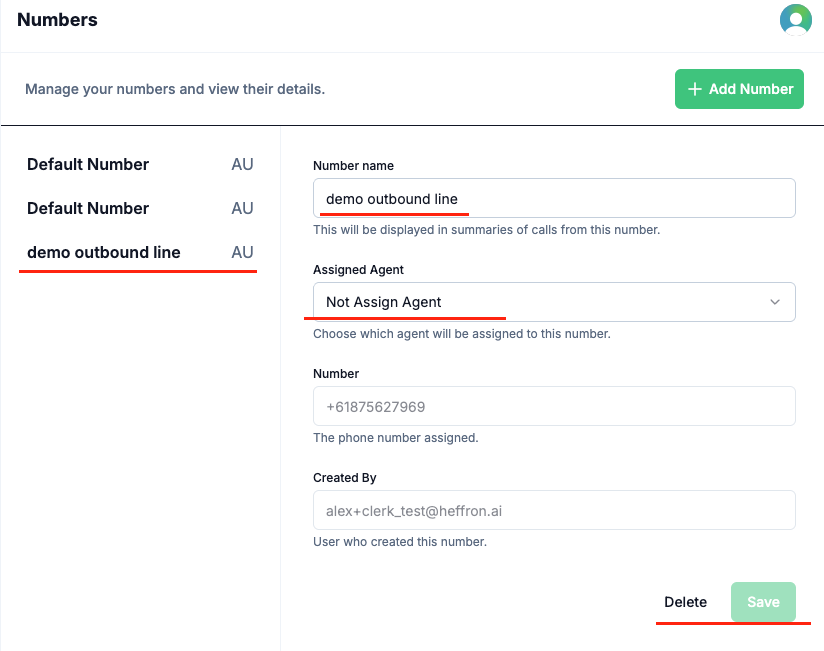This screenshot has width=824, height=651.
Task: Open the user profile avatar menu
Action: click(x=796, y=20)
